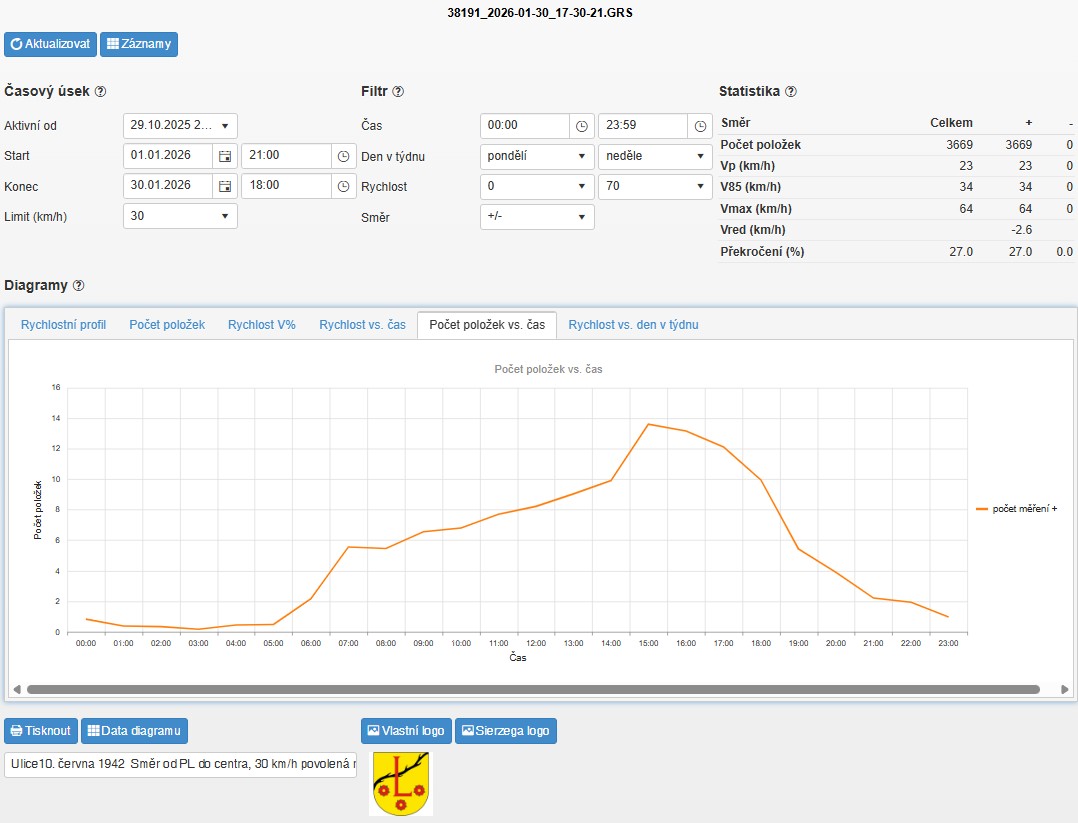Expand the Aktivní od dropdown
The height and width of the screenshot is (823, 1078).
pyautogui.click(x=180, y=126)
